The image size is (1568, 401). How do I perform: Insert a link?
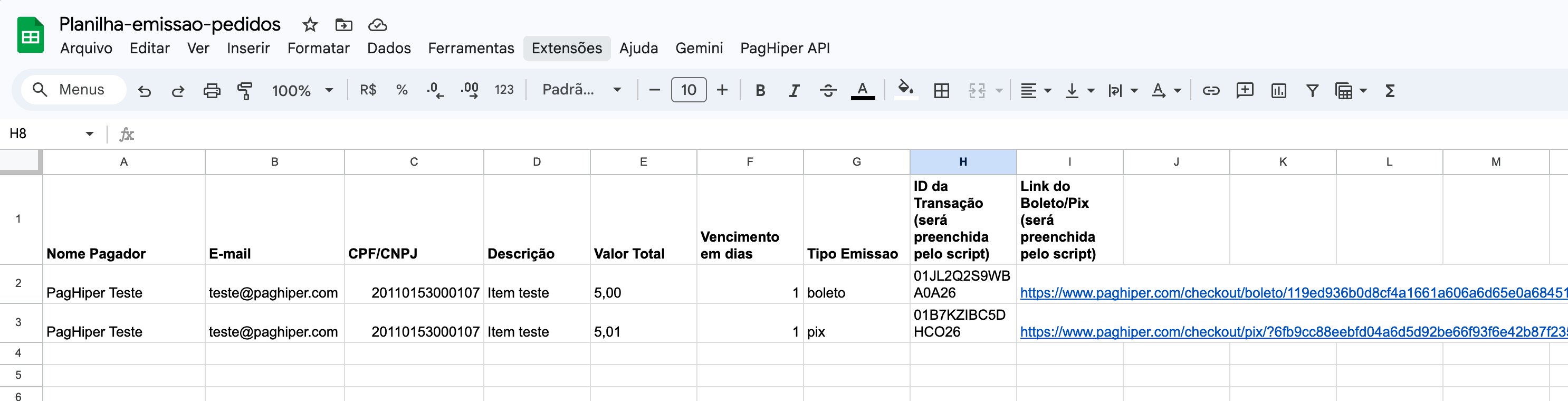(x=1211, y=91)
